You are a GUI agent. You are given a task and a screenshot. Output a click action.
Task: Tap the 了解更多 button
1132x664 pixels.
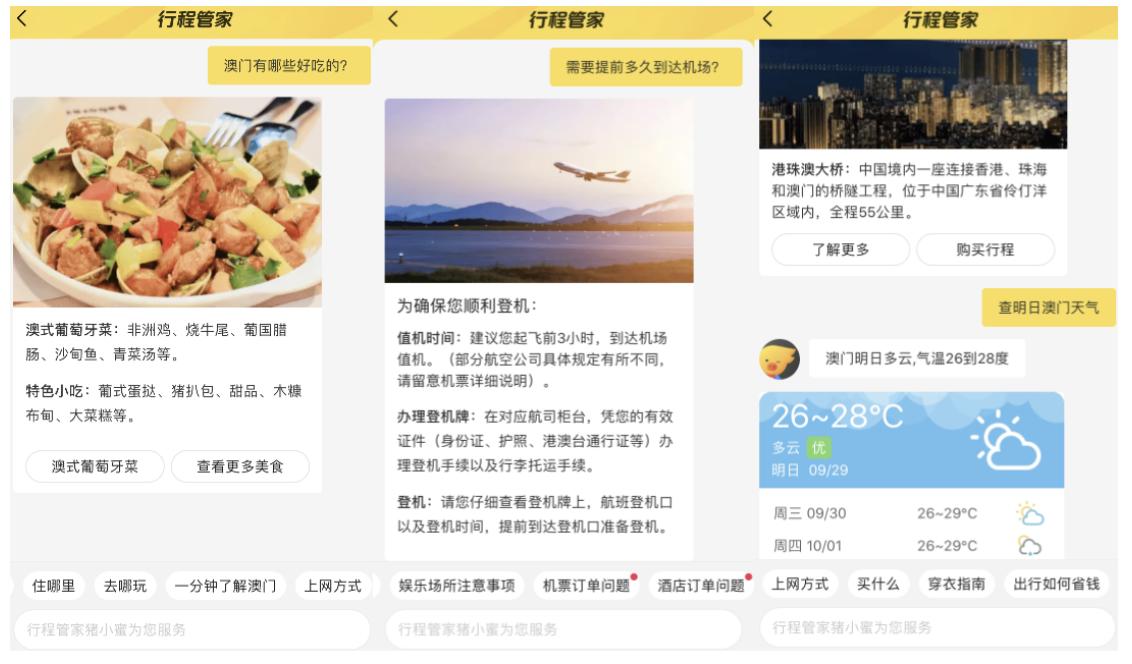(x=840, y=250)
